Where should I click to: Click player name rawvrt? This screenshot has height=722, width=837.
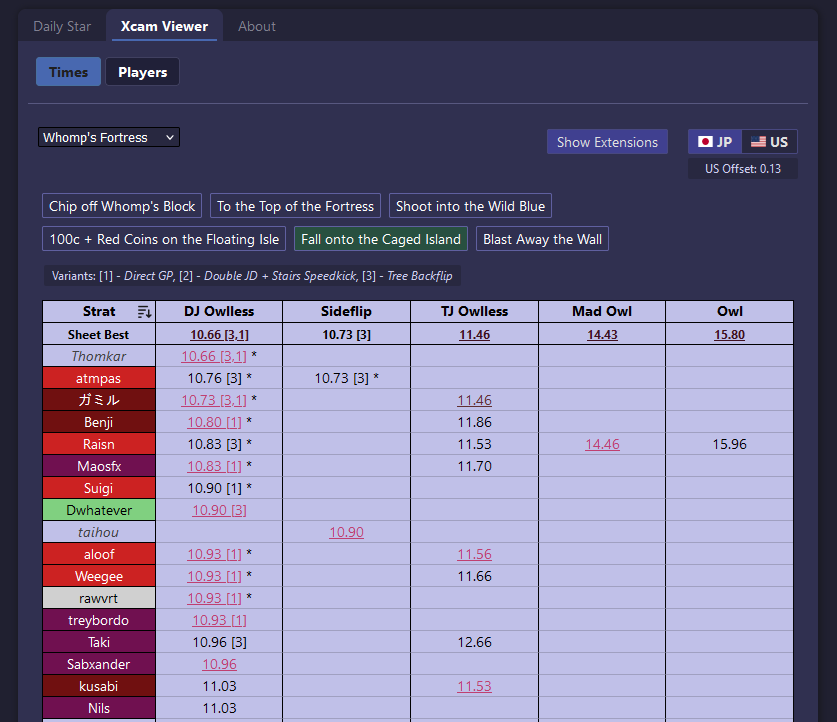click(99, 598)
